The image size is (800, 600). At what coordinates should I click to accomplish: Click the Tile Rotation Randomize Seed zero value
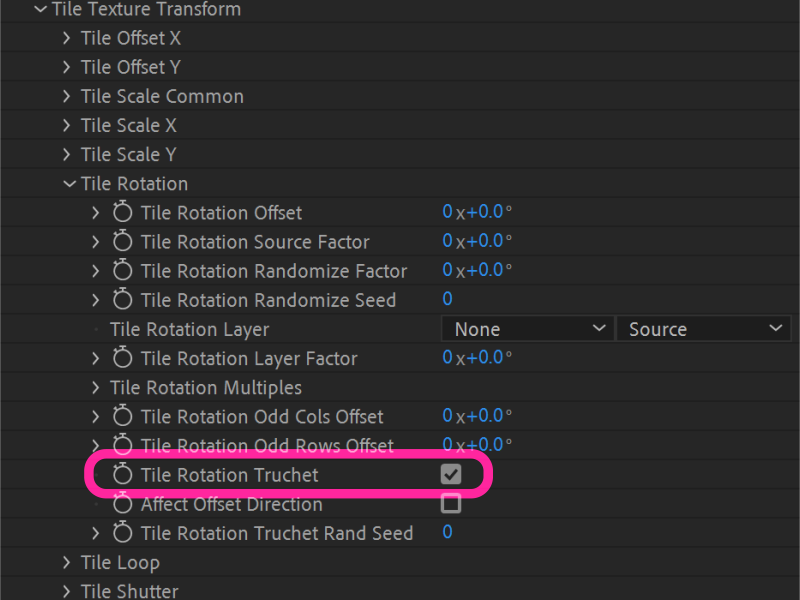447,299
